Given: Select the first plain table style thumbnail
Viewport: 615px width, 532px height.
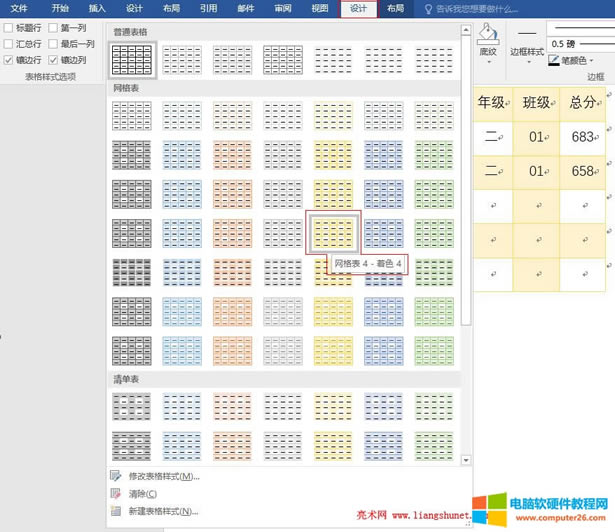Looking at the screenshot, I should click(x=132, y=60).
